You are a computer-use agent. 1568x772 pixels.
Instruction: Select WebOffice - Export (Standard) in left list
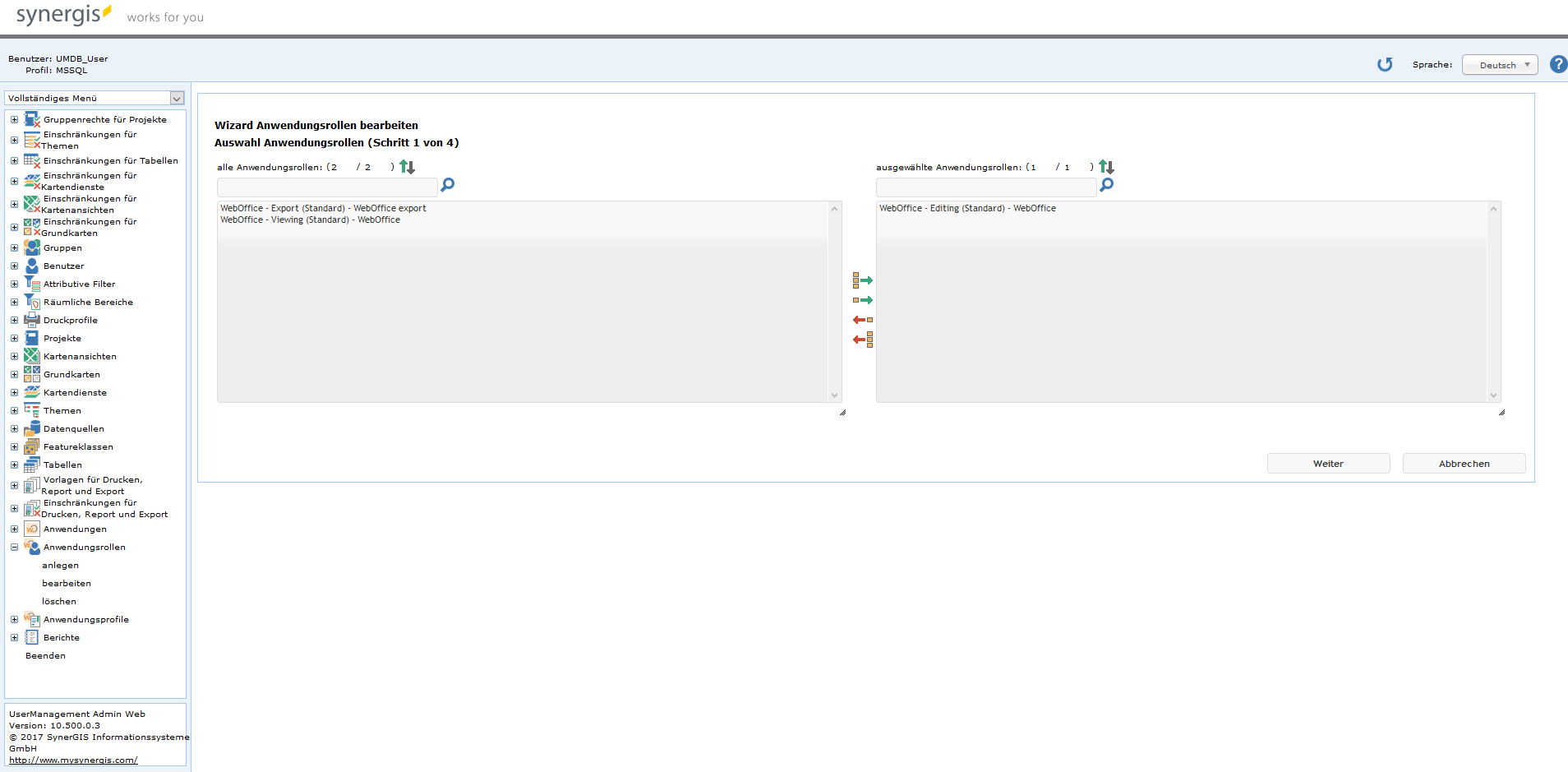click(x=323, y=208)
